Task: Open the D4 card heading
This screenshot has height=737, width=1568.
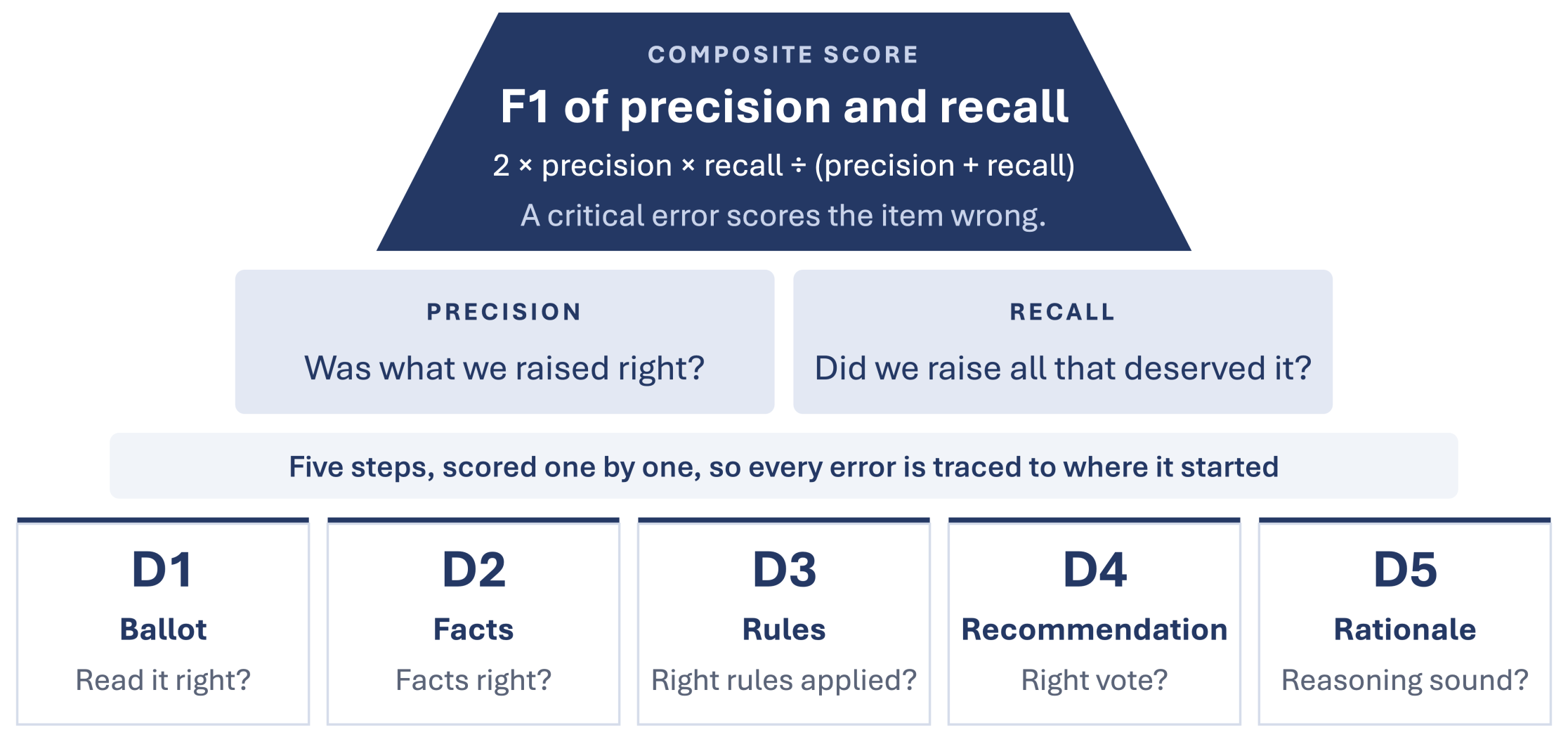Action: click(1095, 569)
